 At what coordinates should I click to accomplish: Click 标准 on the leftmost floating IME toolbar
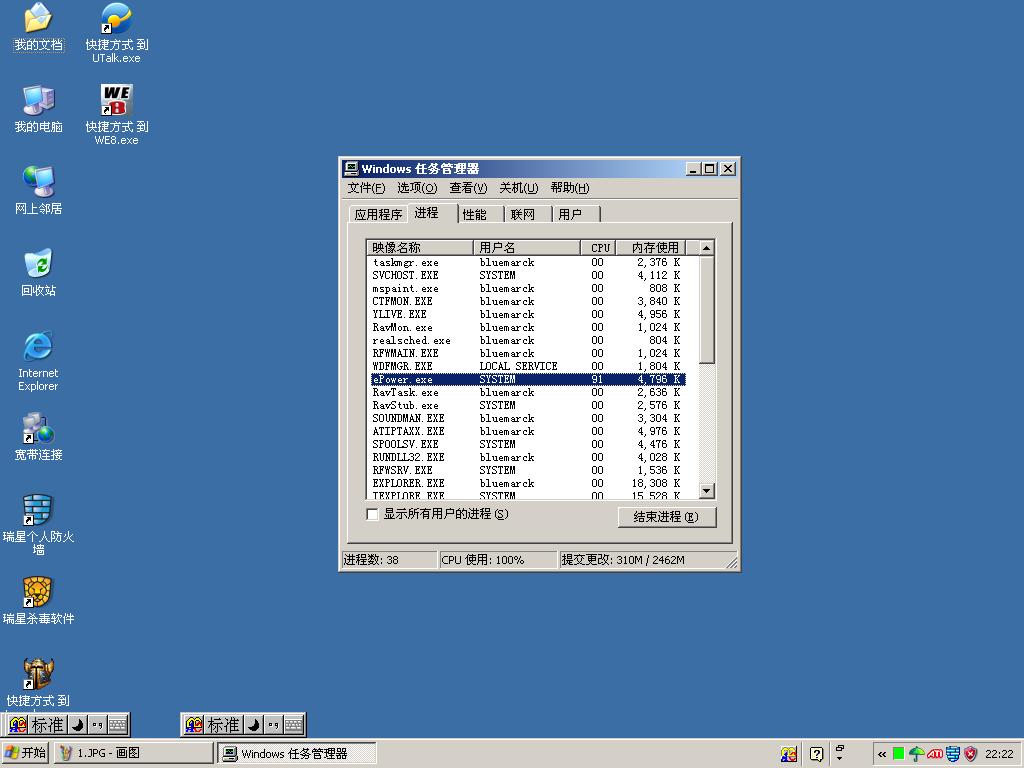(48, 725)
